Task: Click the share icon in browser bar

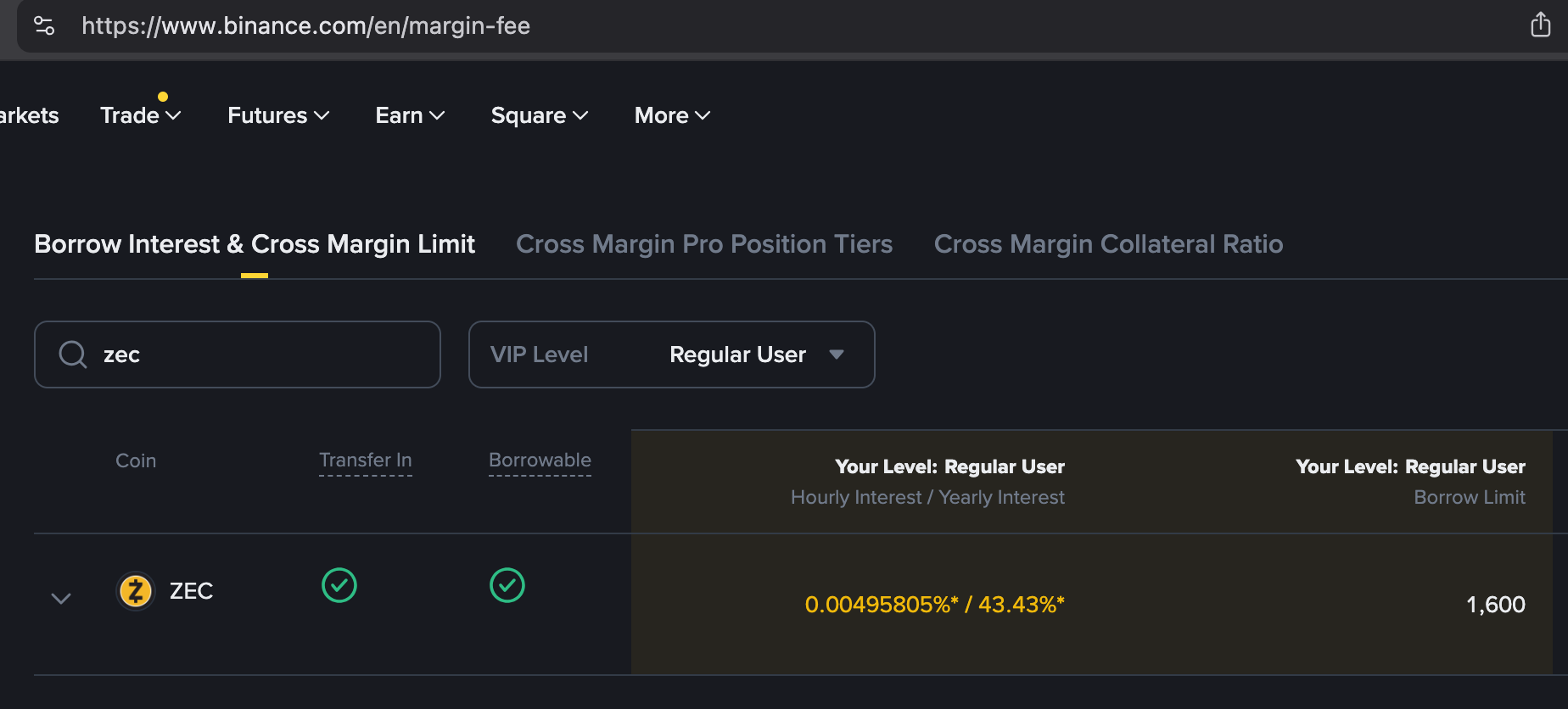Action: coord(1540,25)
